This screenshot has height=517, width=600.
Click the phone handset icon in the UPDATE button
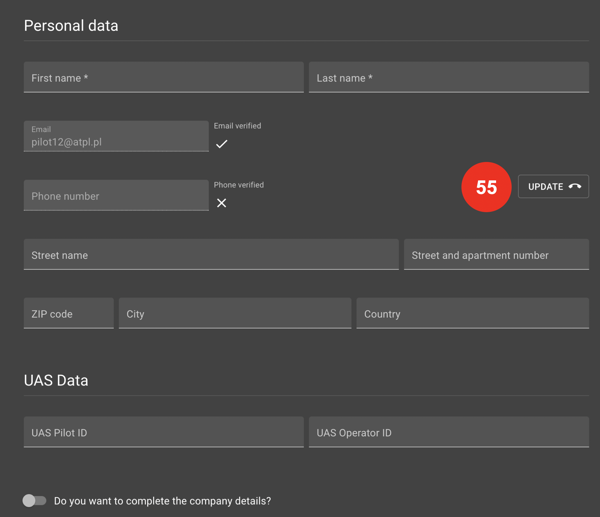pyautogui.click(x=574, y=187)
